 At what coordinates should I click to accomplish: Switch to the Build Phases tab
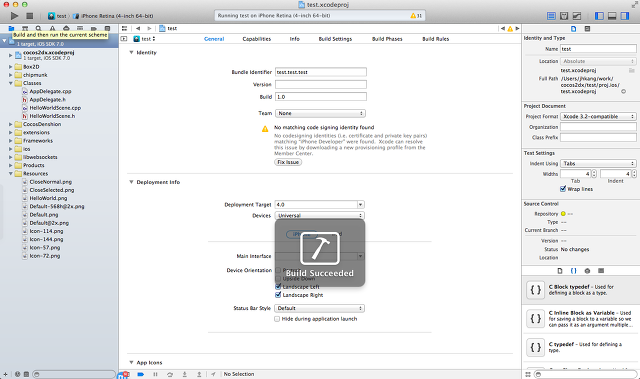pyautogui.click(x=387, y=39)
